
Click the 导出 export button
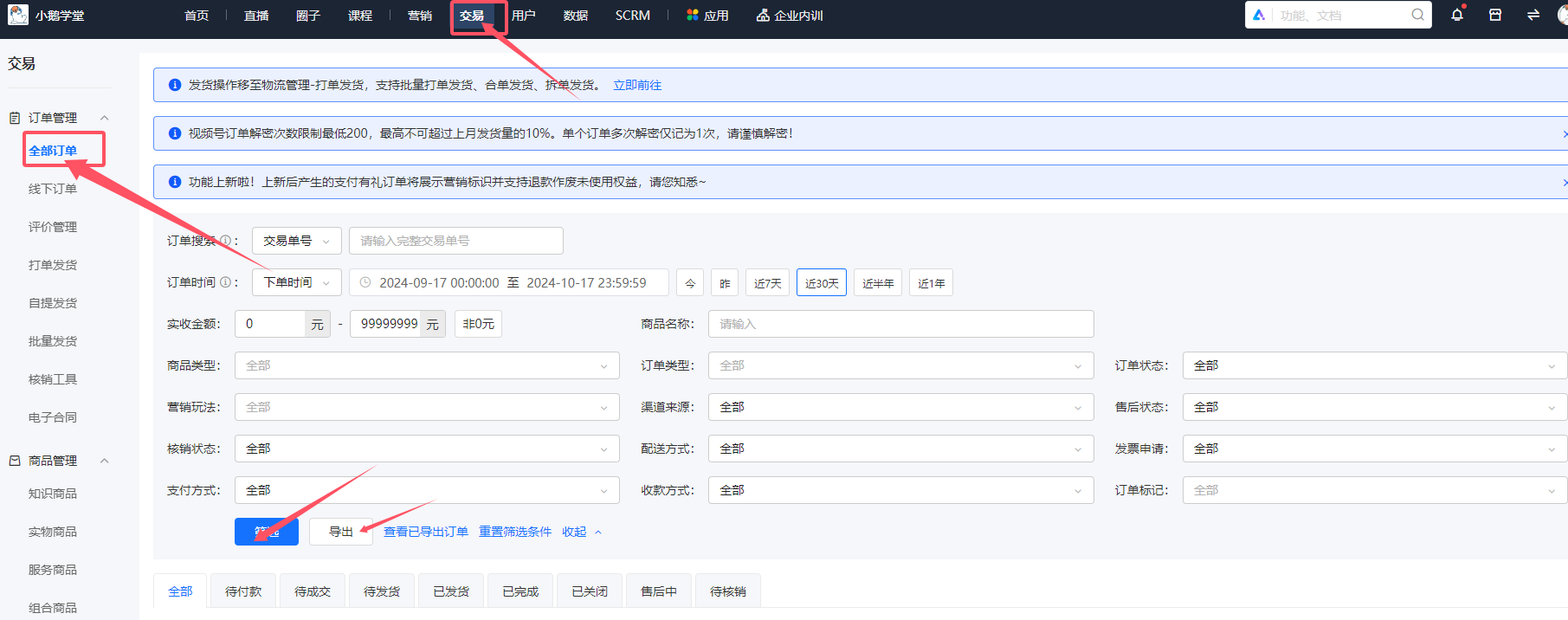pyautogui.click(x=341, y=532)
